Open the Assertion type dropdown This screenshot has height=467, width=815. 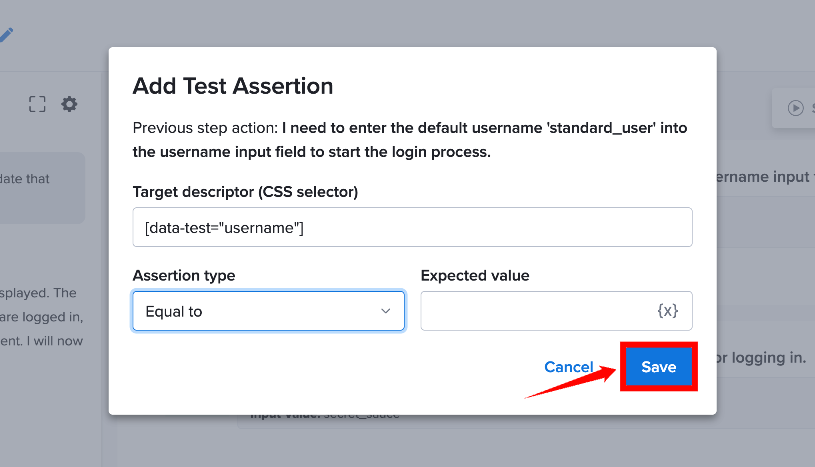269,311
